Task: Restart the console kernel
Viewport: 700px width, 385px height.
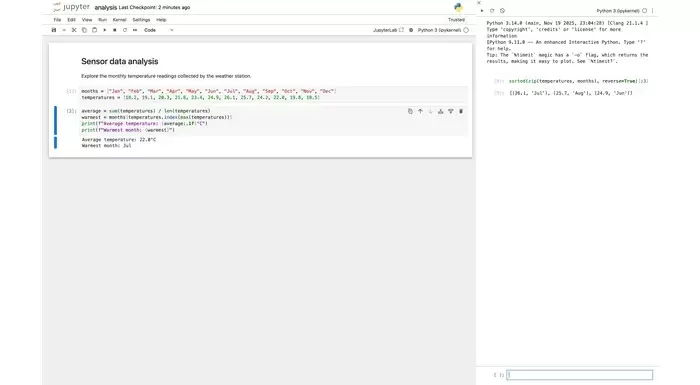Action: [492, 11]
